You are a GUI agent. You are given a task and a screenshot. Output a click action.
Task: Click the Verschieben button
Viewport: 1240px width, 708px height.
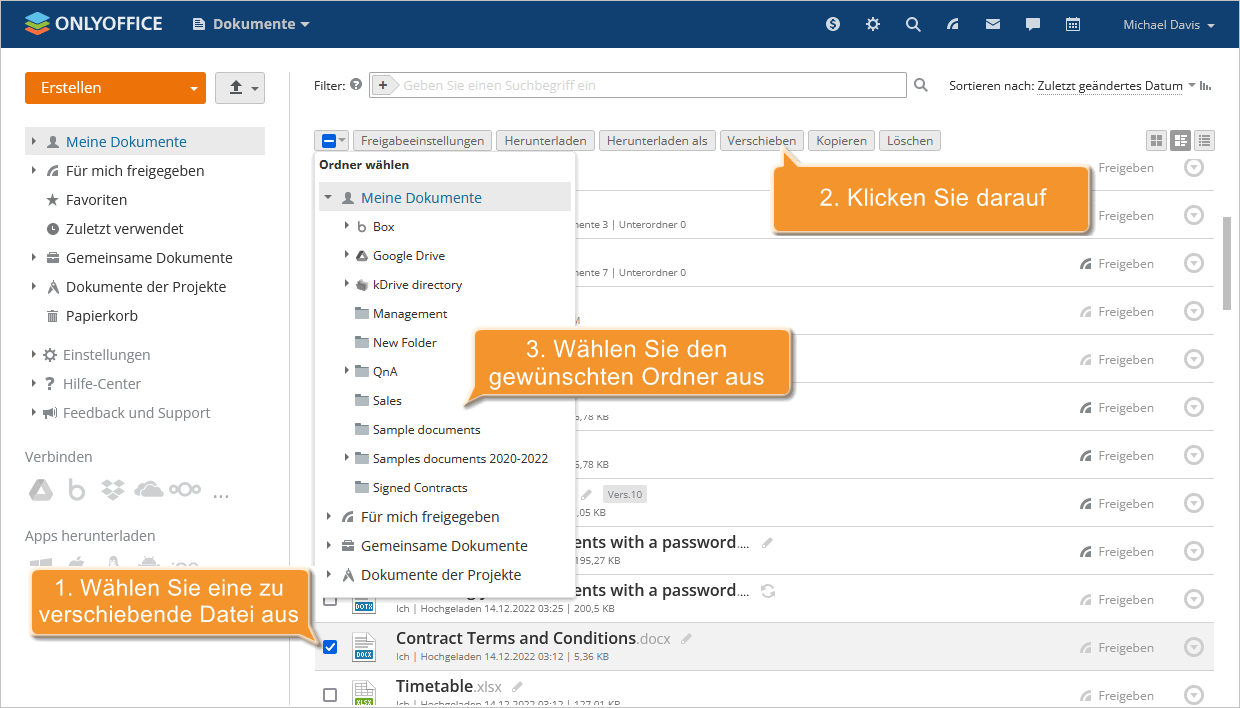[x=762, y=141]
